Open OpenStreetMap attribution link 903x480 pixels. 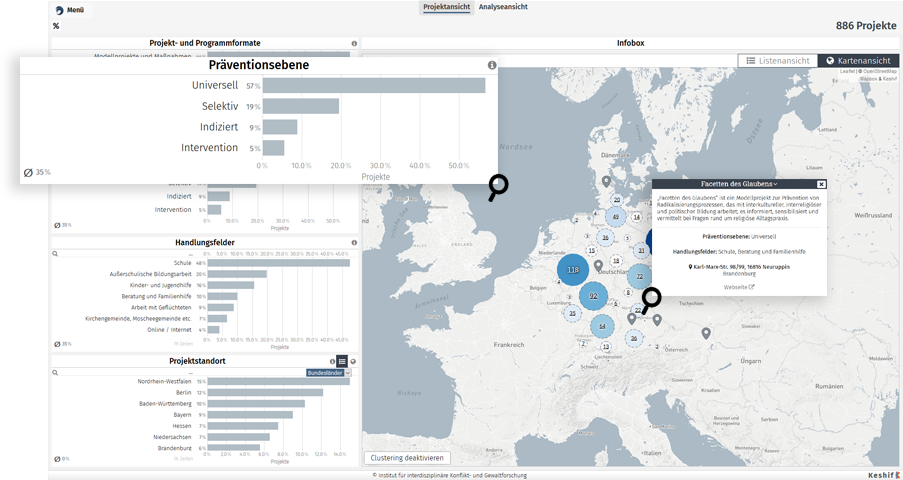coord(878,71)
